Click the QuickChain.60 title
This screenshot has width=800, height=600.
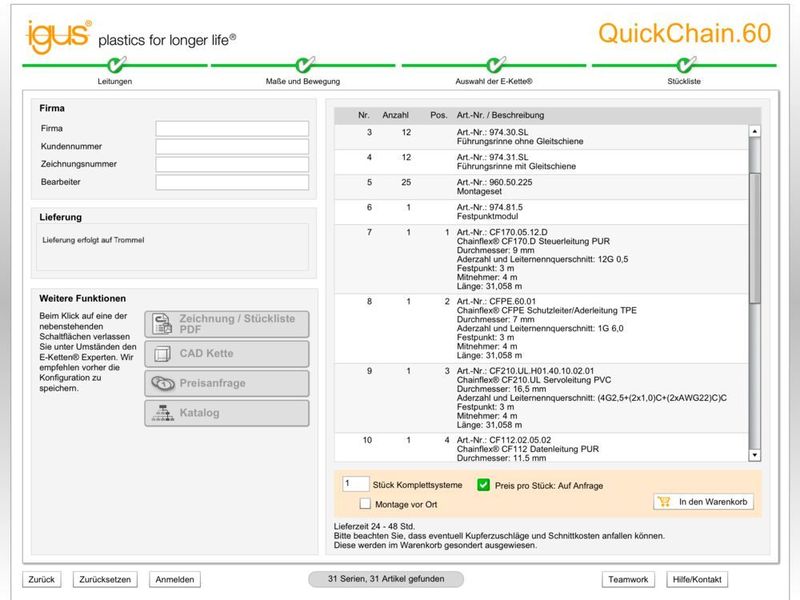(685, 34)
